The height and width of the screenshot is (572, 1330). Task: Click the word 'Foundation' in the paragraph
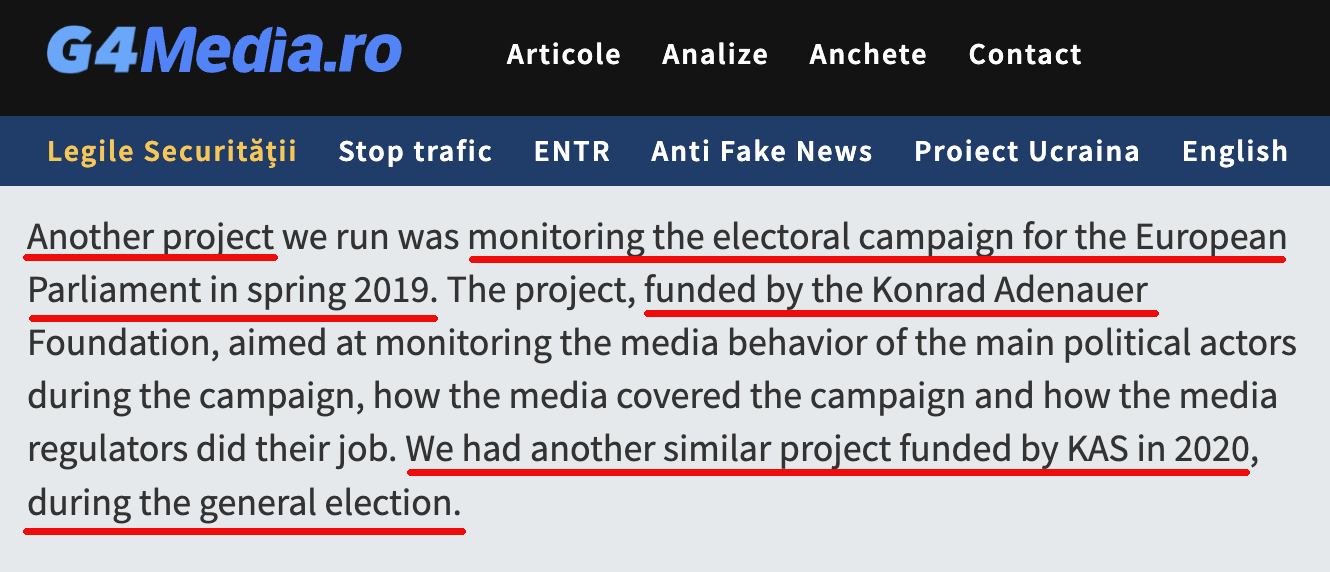click(123, 343)
